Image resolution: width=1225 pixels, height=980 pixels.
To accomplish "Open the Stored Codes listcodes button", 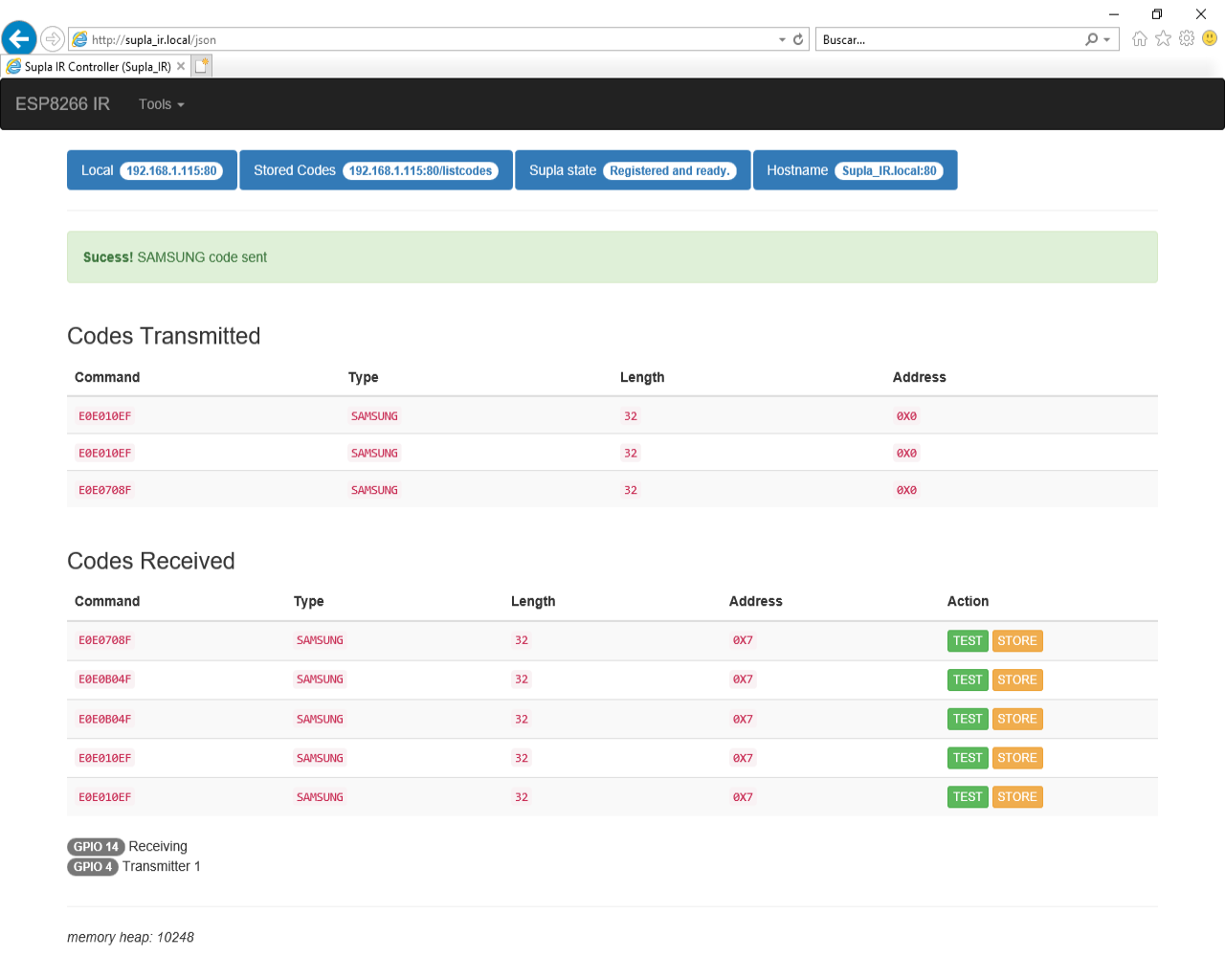I will [x=376, y=170].
